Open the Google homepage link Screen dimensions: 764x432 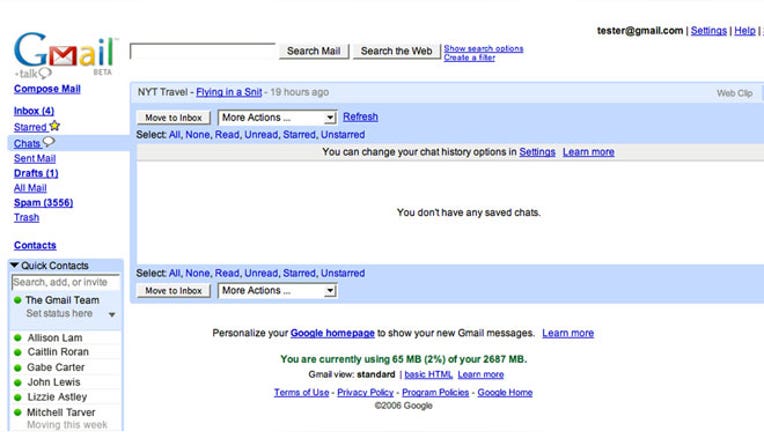pos(332,333)
